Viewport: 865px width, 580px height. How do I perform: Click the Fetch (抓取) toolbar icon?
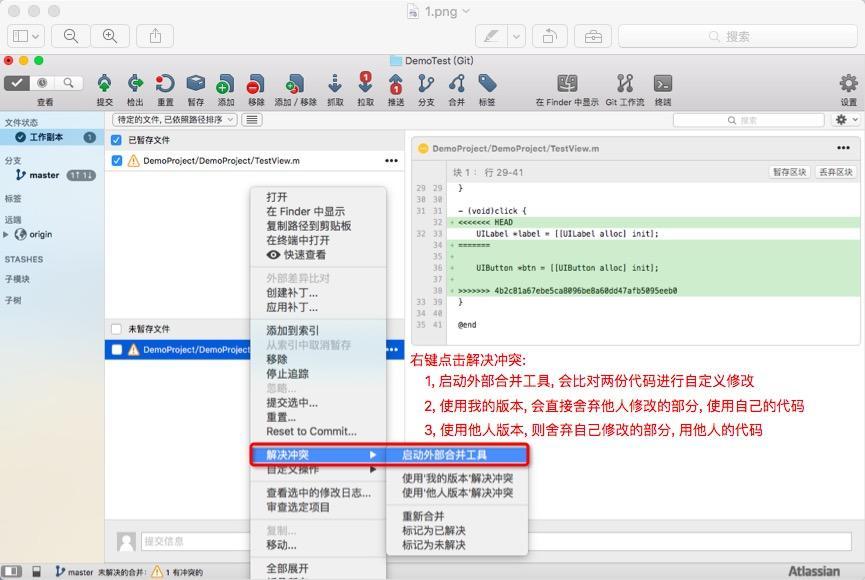(335, 84)
